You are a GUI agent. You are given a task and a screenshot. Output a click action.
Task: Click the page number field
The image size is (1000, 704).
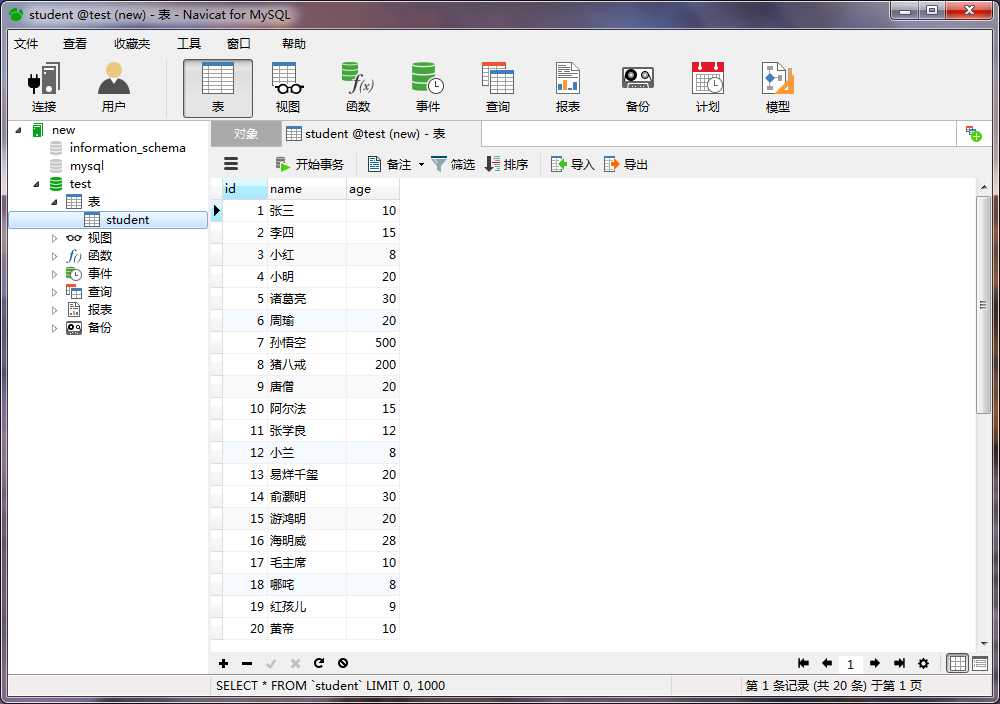pyautogui.click(x=850, y=664)
